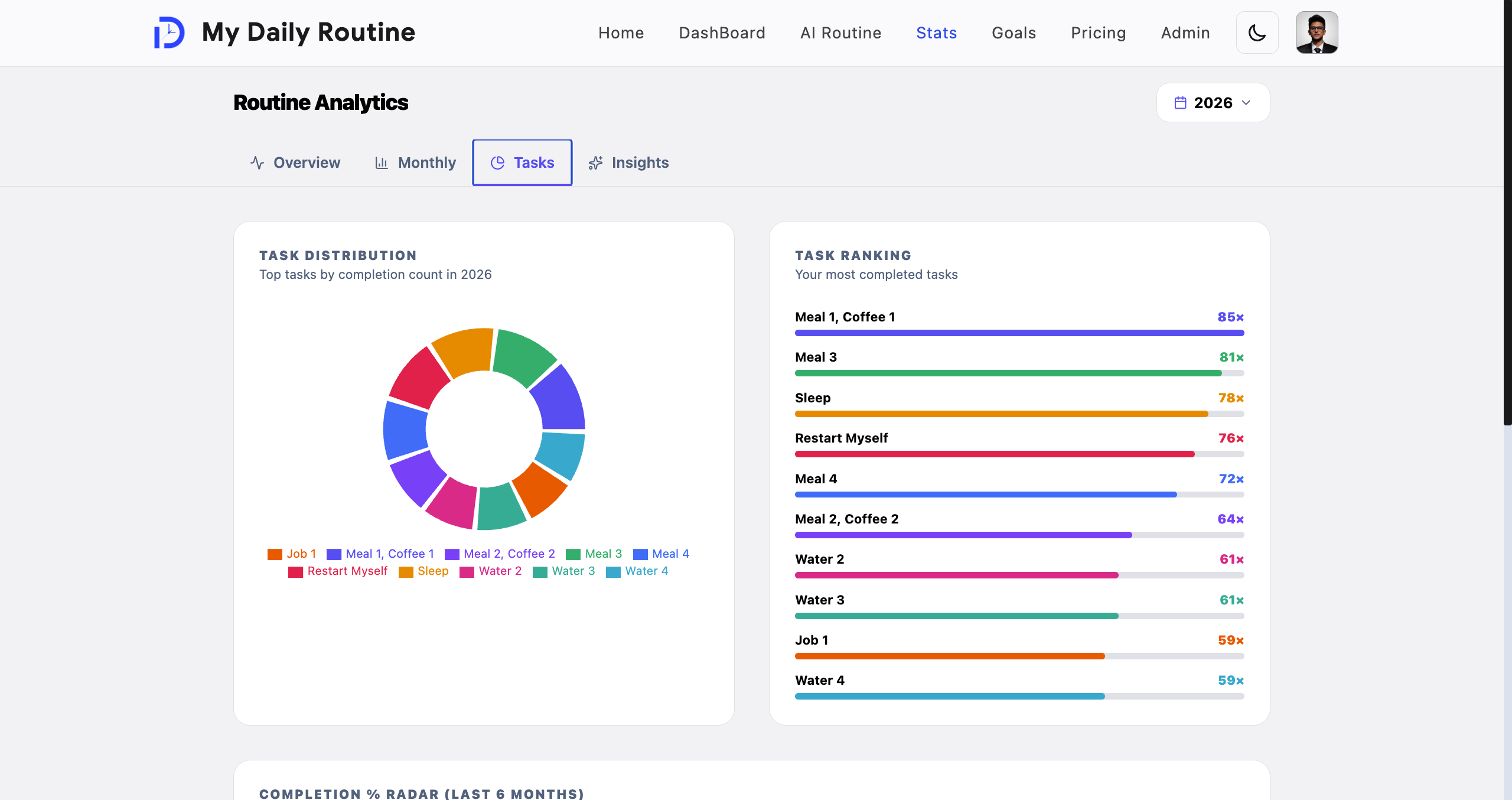
Task: Click the My Daily Routine title text
Action: click(308, 32)
